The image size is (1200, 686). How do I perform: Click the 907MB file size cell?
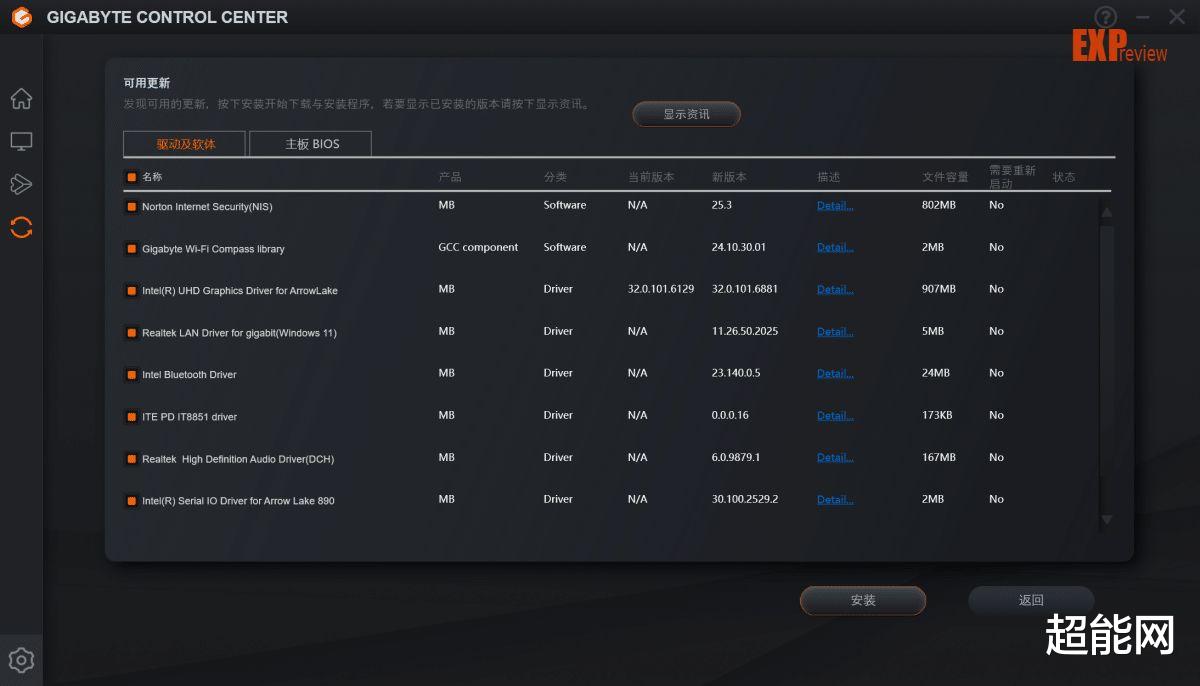[939, 289]
